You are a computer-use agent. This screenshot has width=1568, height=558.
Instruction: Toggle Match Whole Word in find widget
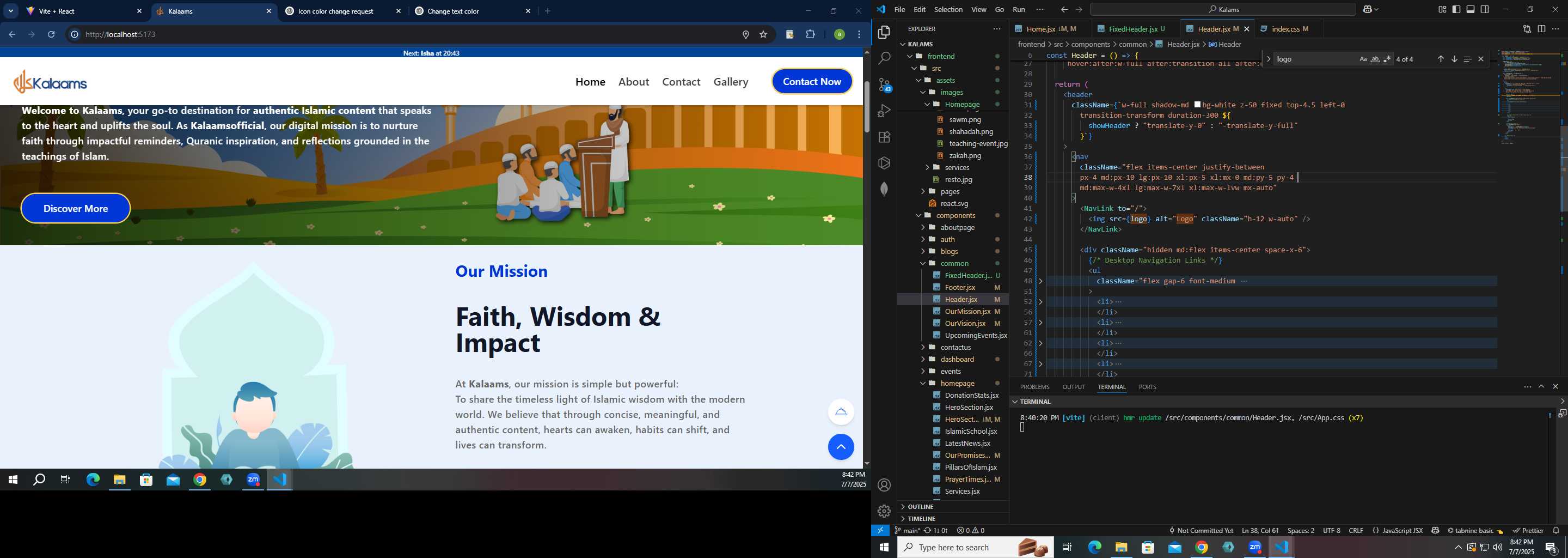(1375, 59)
